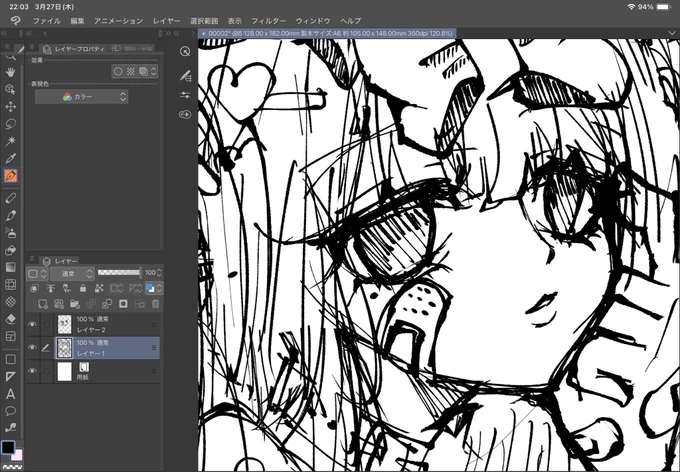Open the 選択範囲 menu
Image resolution: width=680 pixels, height=472 pixels.
tap(204, 21)
